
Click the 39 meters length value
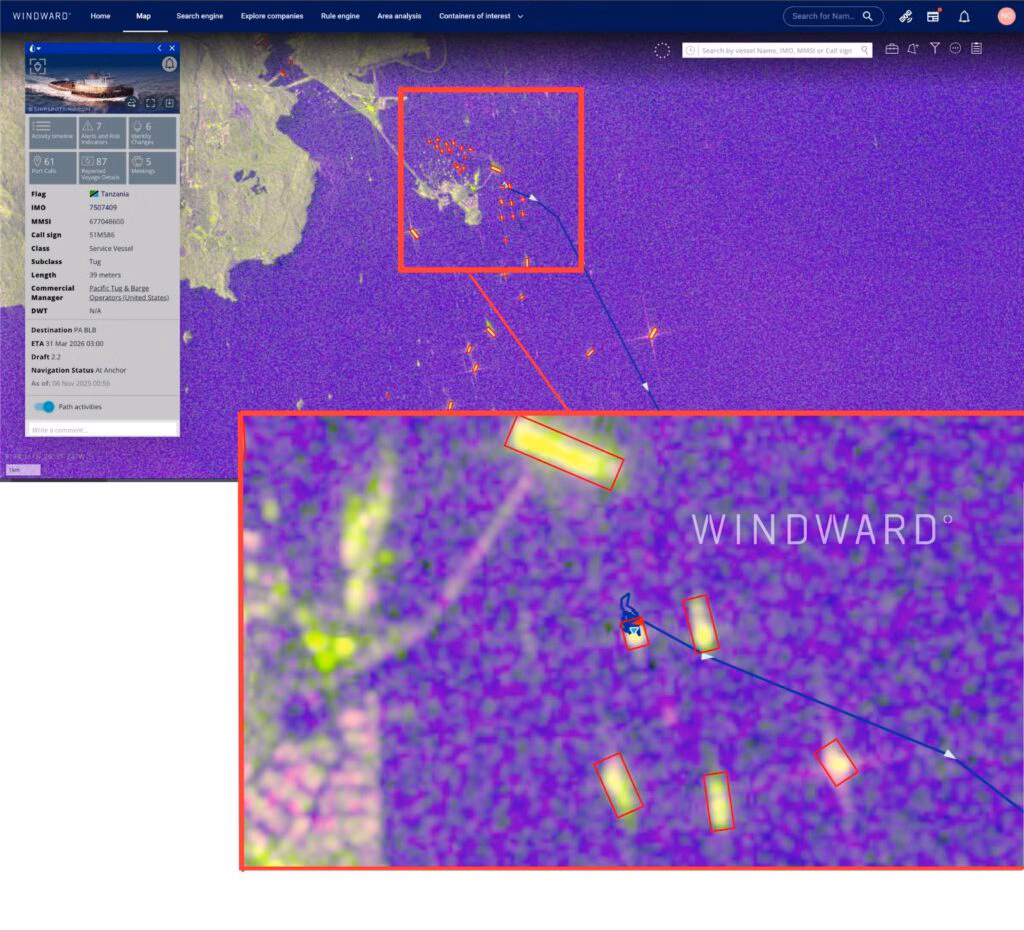[x=105, y=275]
